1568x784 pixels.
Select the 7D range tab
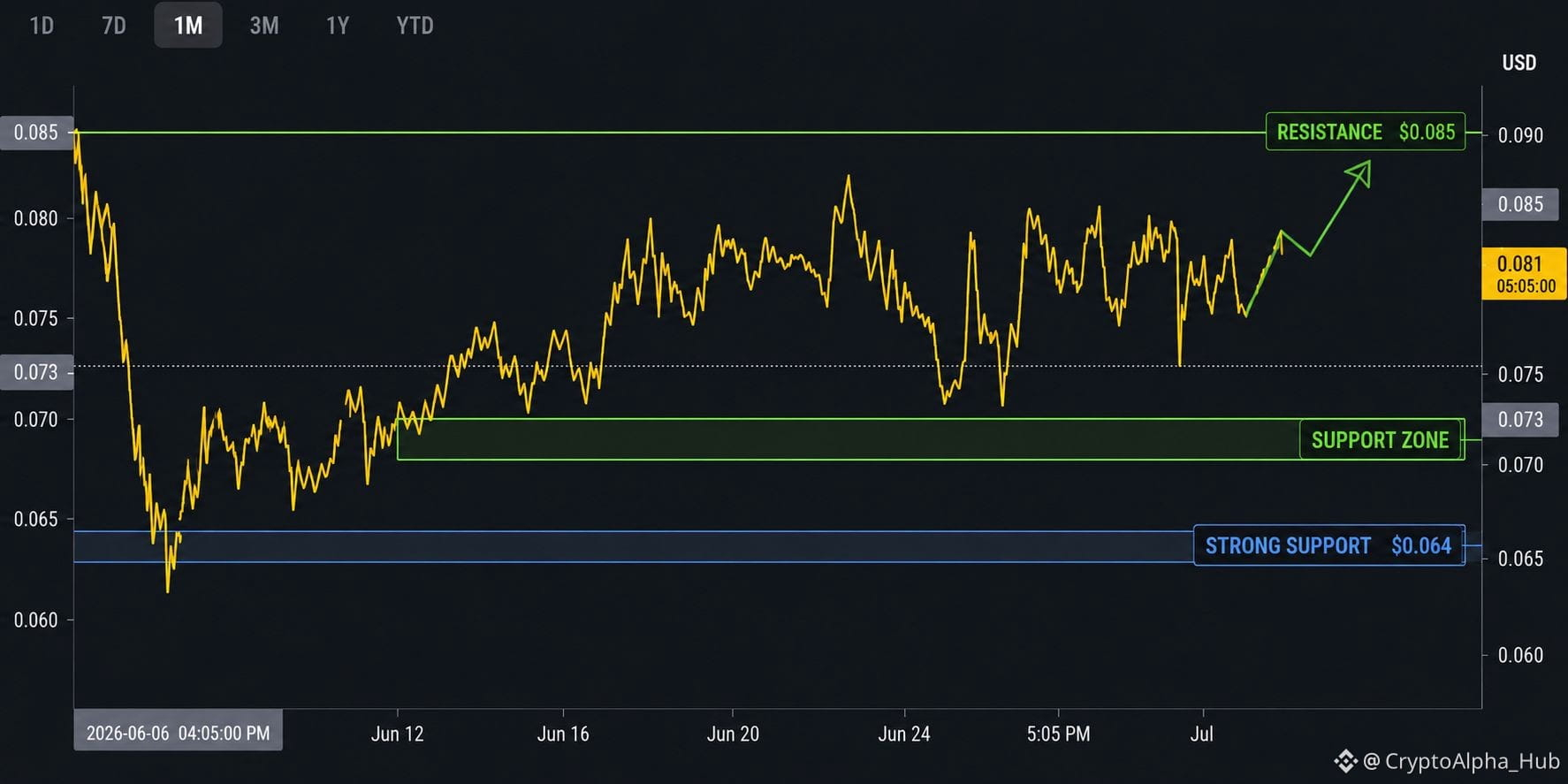(114, 26)
